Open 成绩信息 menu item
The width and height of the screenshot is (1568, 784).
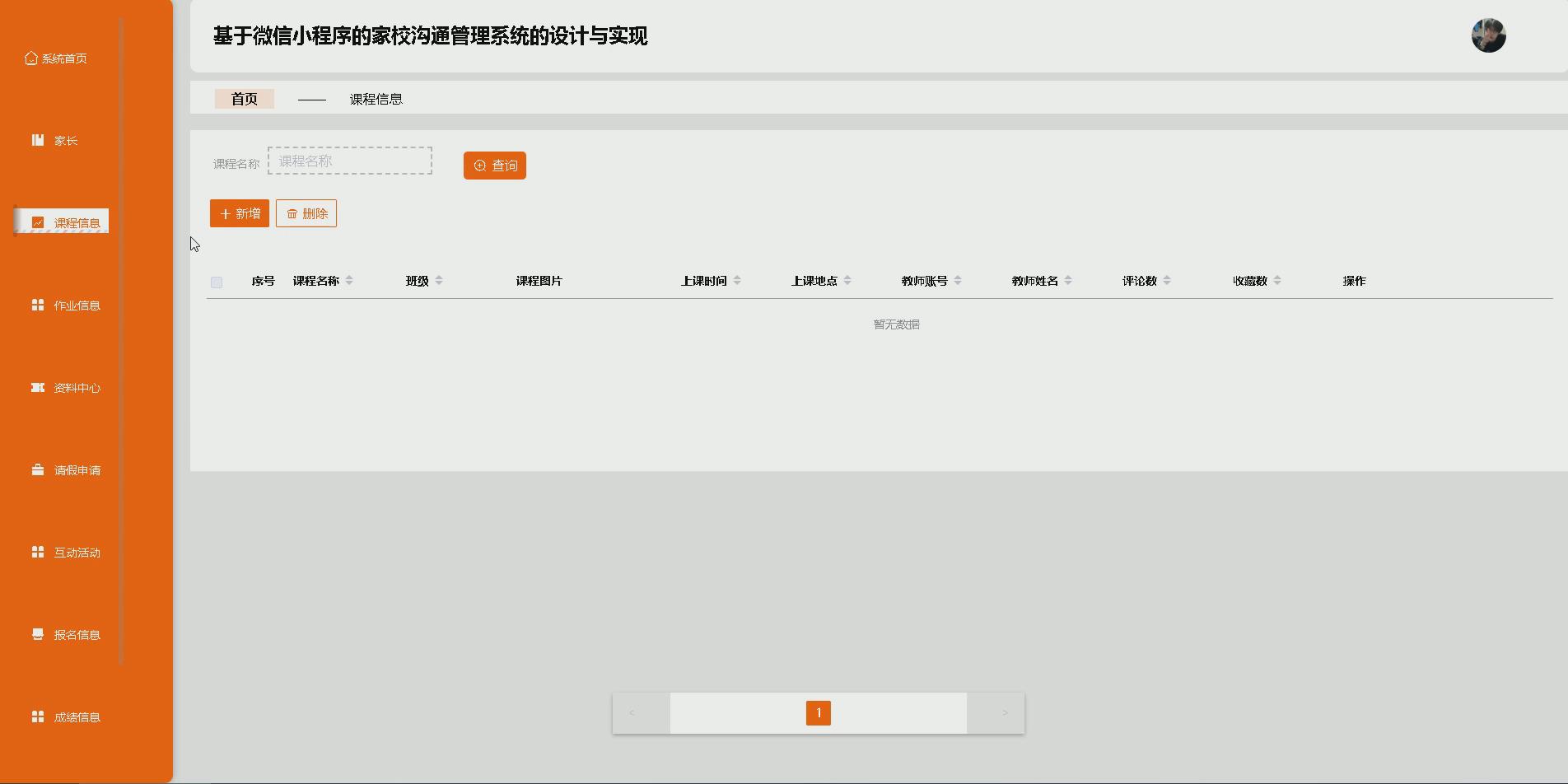pos(66,717)
